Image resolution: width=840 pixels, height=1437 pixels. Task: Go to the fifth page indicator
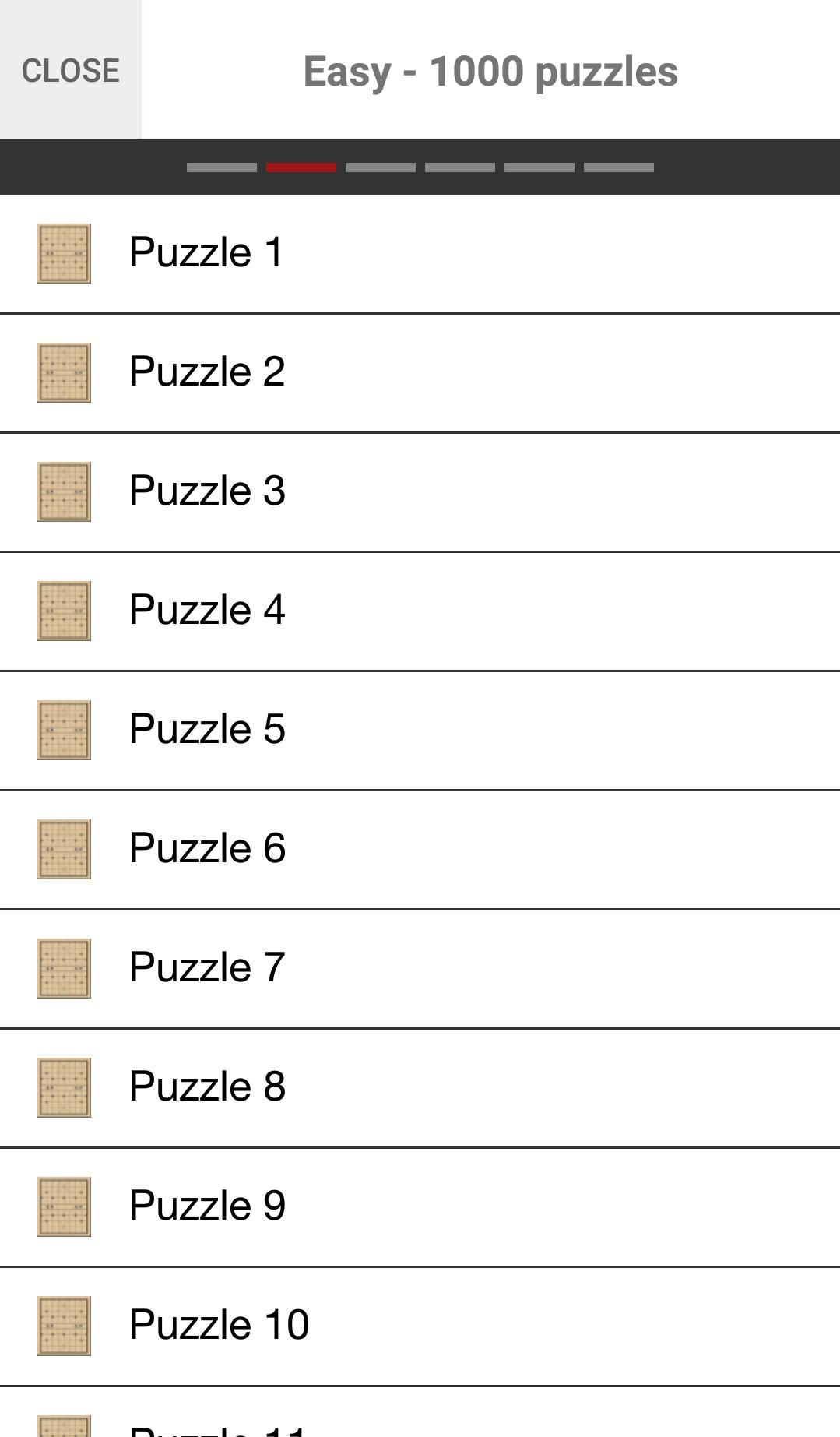point(539,167)
